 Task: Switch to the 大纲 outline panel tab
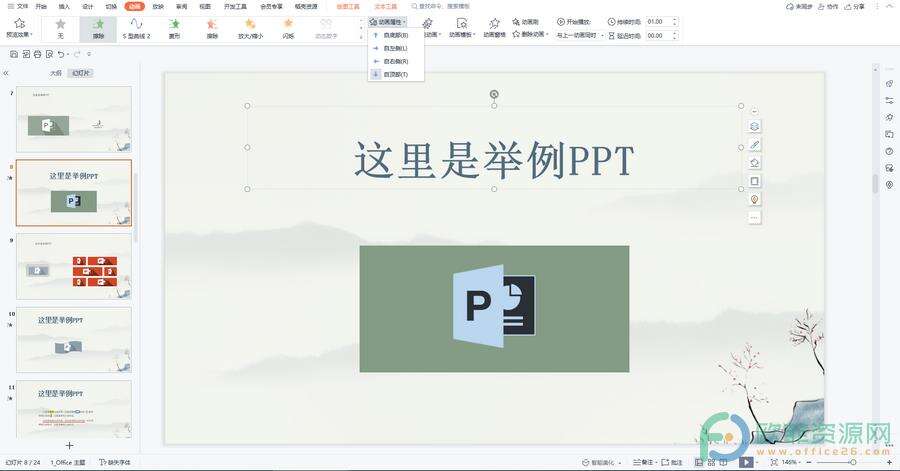point(56,73)
